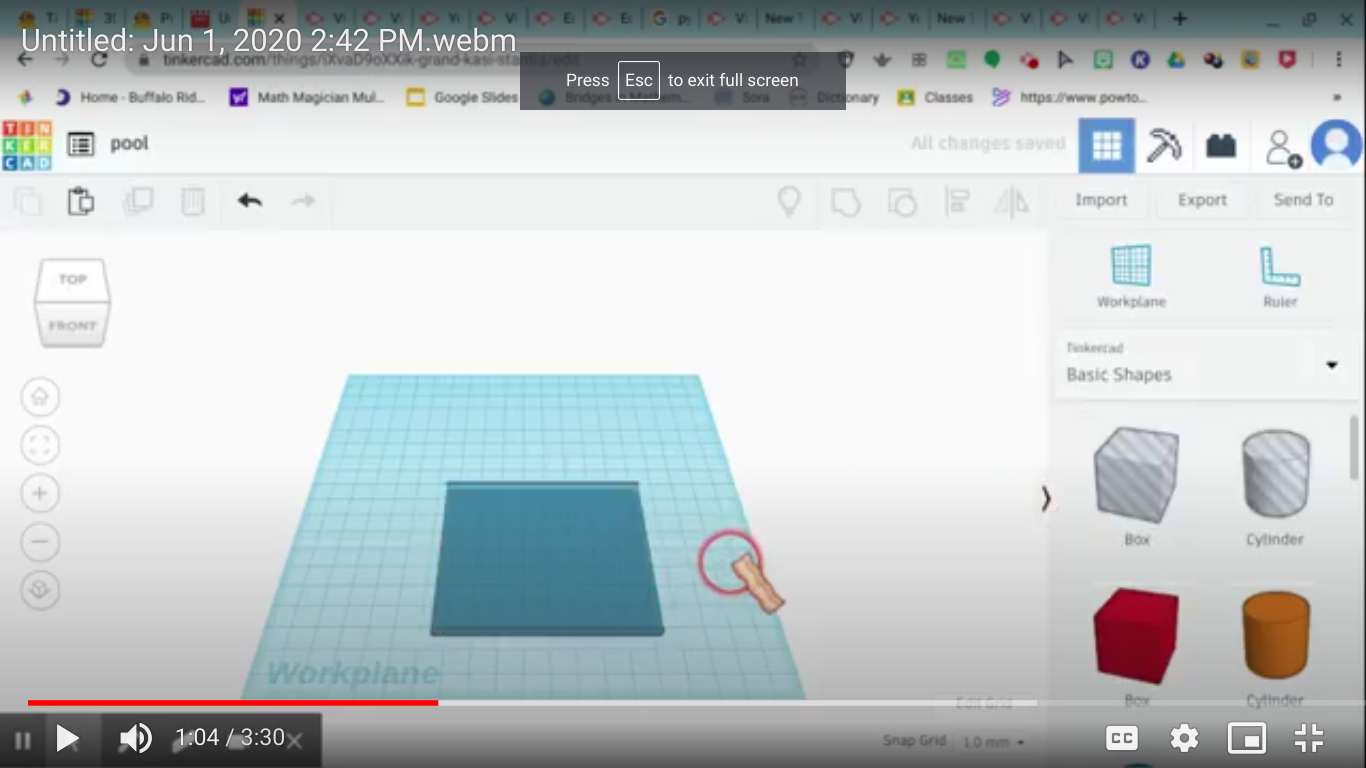Open the Math Magician Mul... bookmark
The width and height of the screenshot is (1366, 768).
pyautogui.click(x=307, y=97)
